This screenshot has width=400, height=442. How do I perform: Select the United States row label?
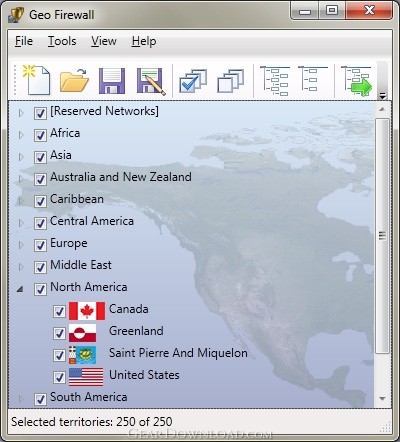(x=144, y=375)
